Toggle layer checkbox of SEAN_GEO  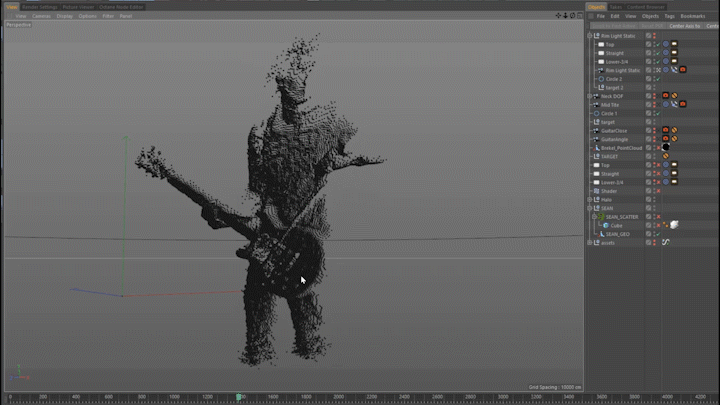648,234
